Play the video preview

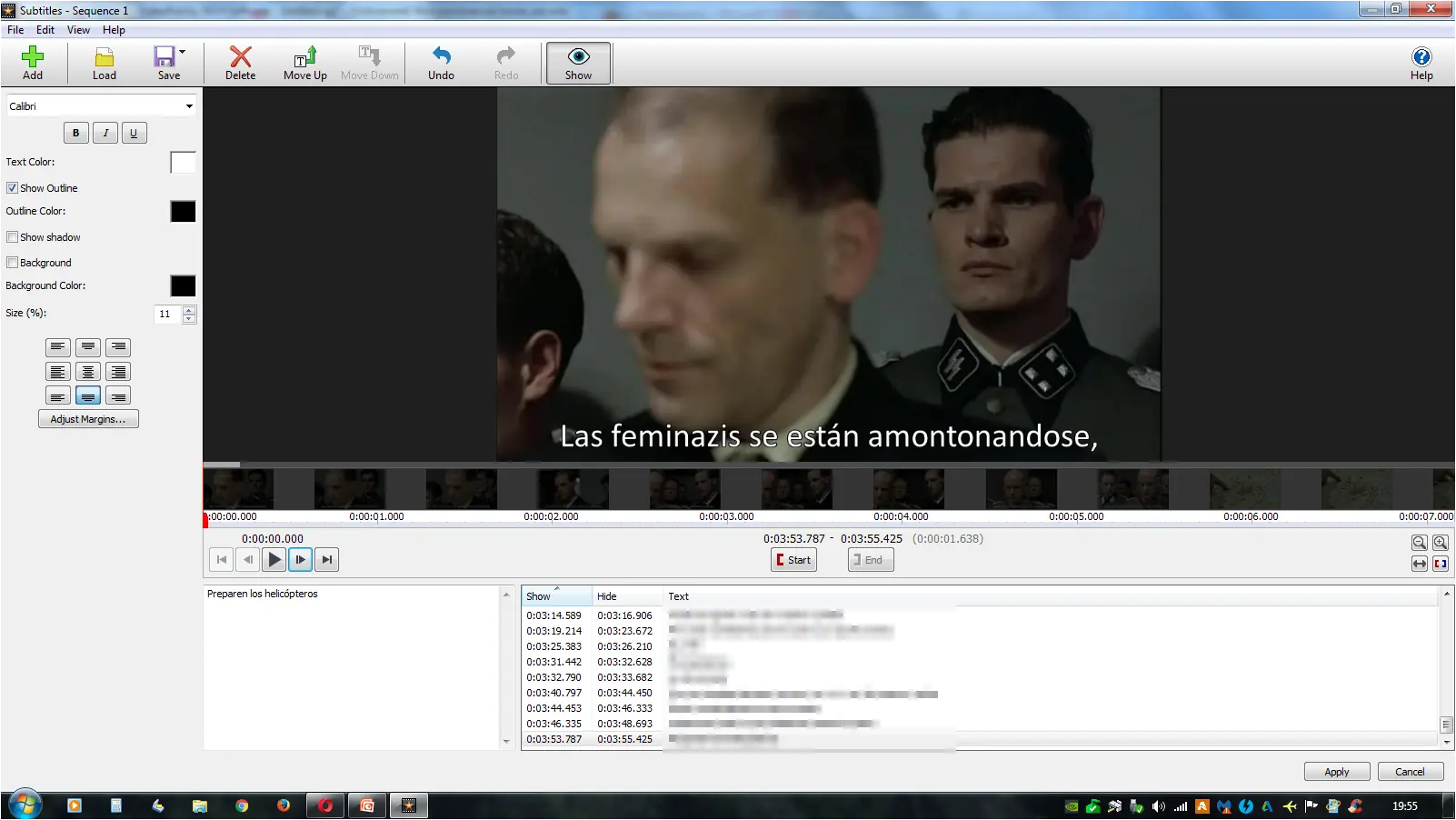click(274, 560)
